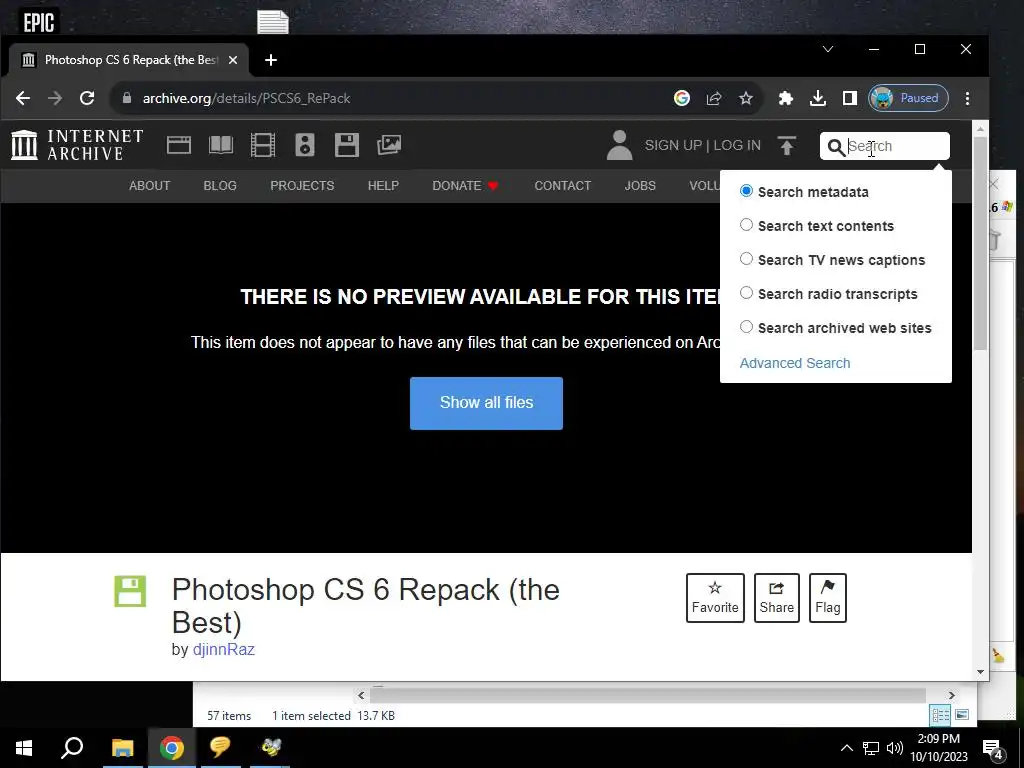Click the share-this-page icon in the address bar
Screen dimensions: 1024x768
(x=714, y=98)
